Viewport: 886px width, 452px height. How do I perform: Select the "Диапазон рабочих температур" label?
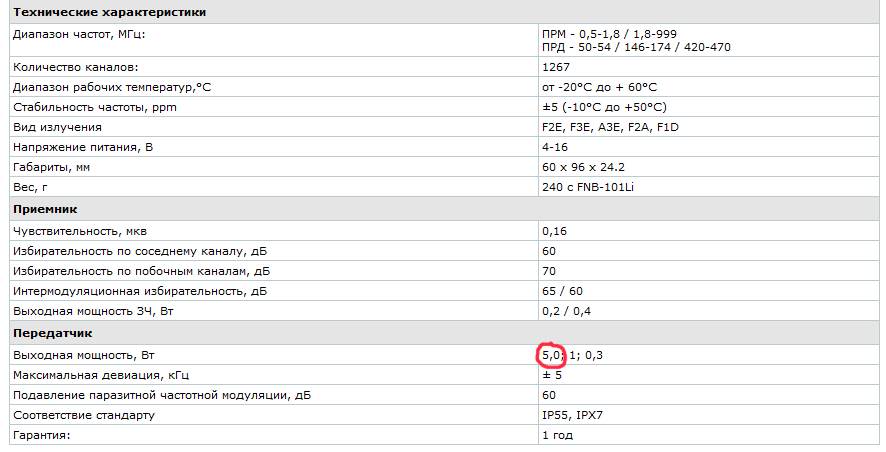[x=111, y=87]
